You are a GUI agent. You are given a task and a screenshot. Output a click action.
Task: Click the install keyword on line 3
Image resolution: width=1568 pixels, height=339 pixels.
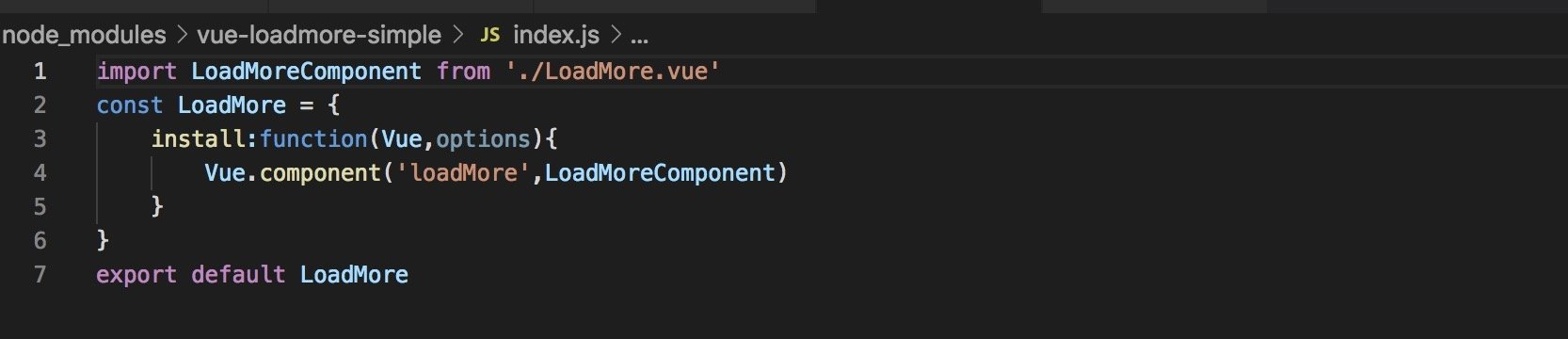coord(198,139)
